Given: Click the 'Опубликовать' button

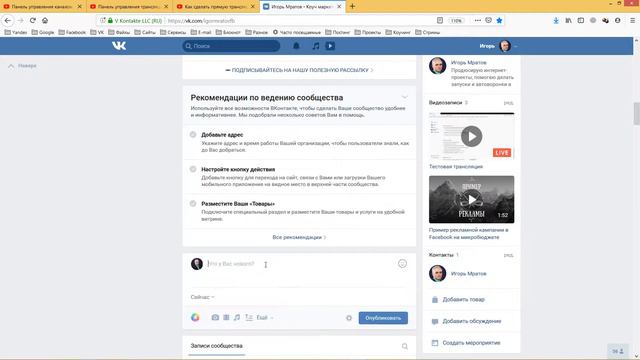Looking at the screenshot, I should pos(383,318).
